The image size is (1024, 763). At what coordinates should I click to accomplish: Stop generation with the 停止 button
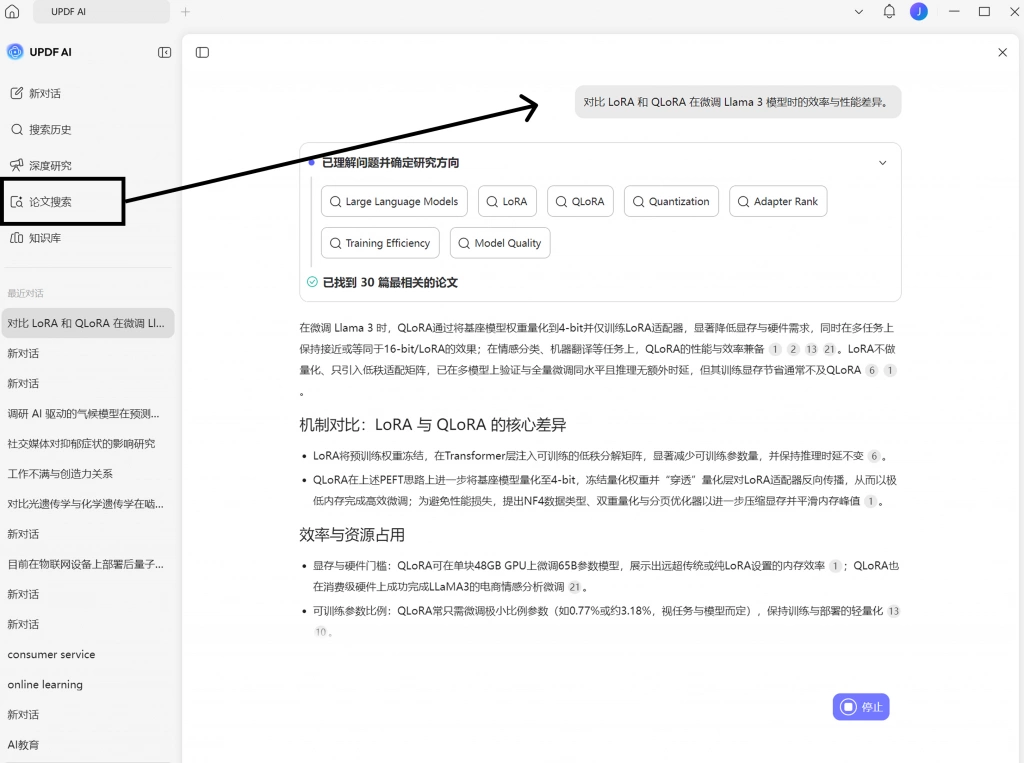click(x=861, y=707)
